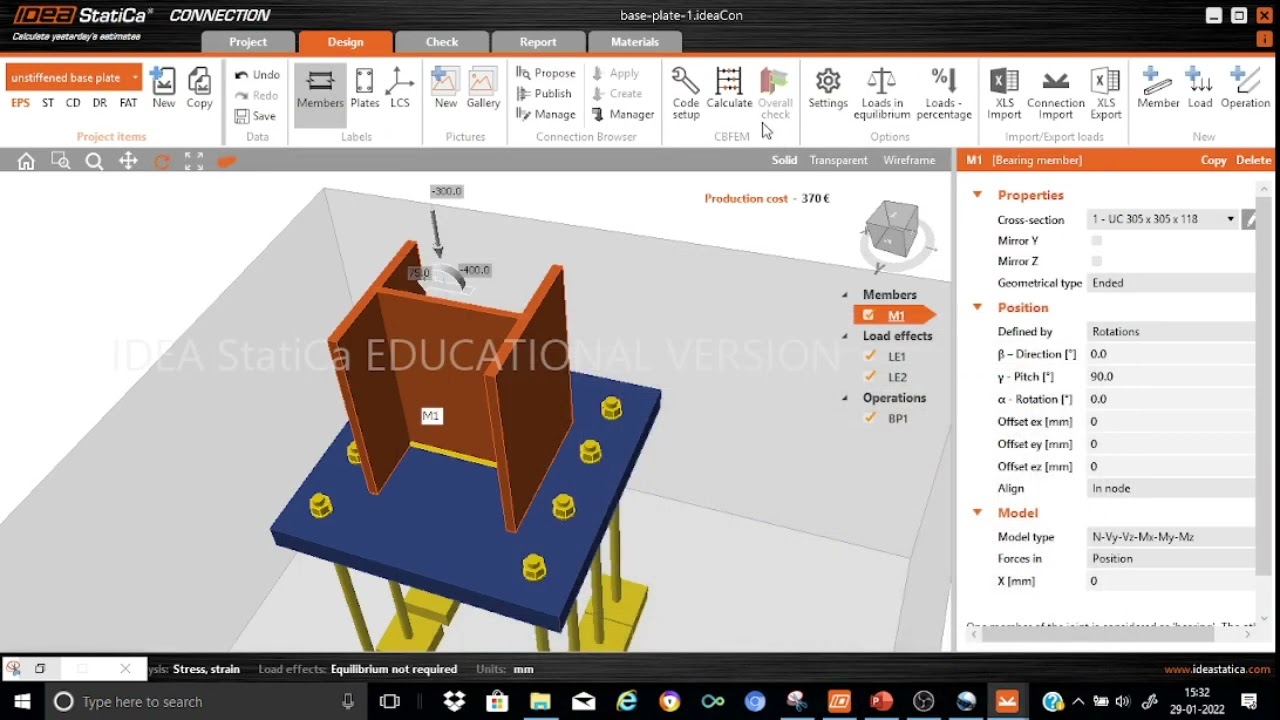This screenshot has width=1280, height=720.
Task: Select the ST analysis type
Action: (x=48, y=103)
